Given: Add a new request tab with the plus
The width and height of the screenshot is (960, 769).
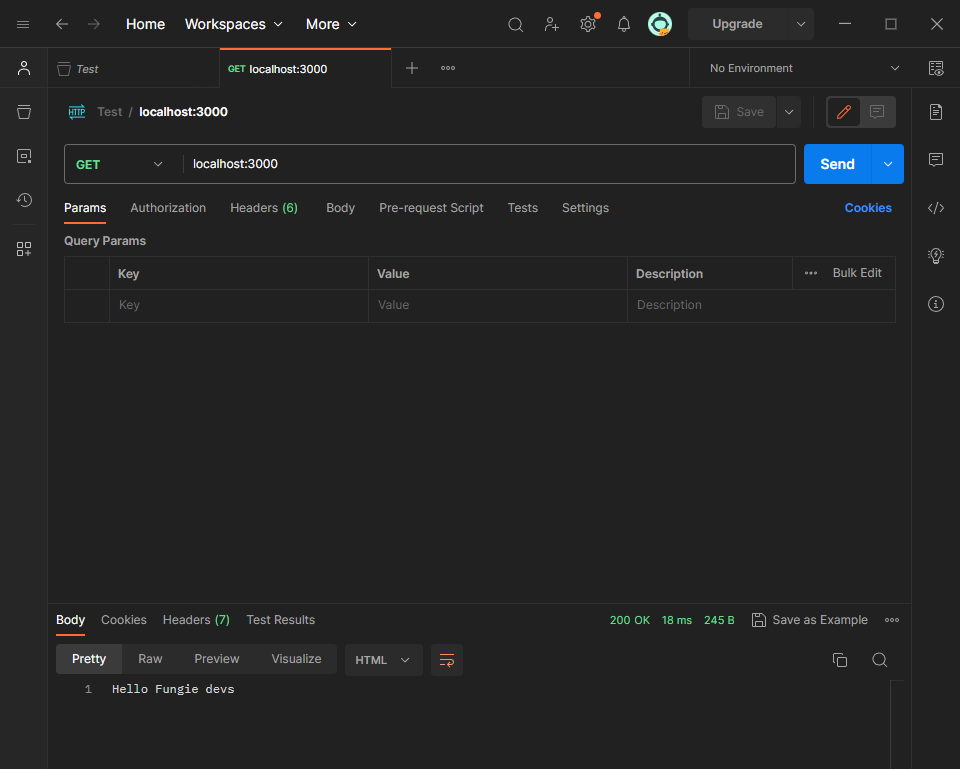Looking at the screenshot, I should point(412,68).
